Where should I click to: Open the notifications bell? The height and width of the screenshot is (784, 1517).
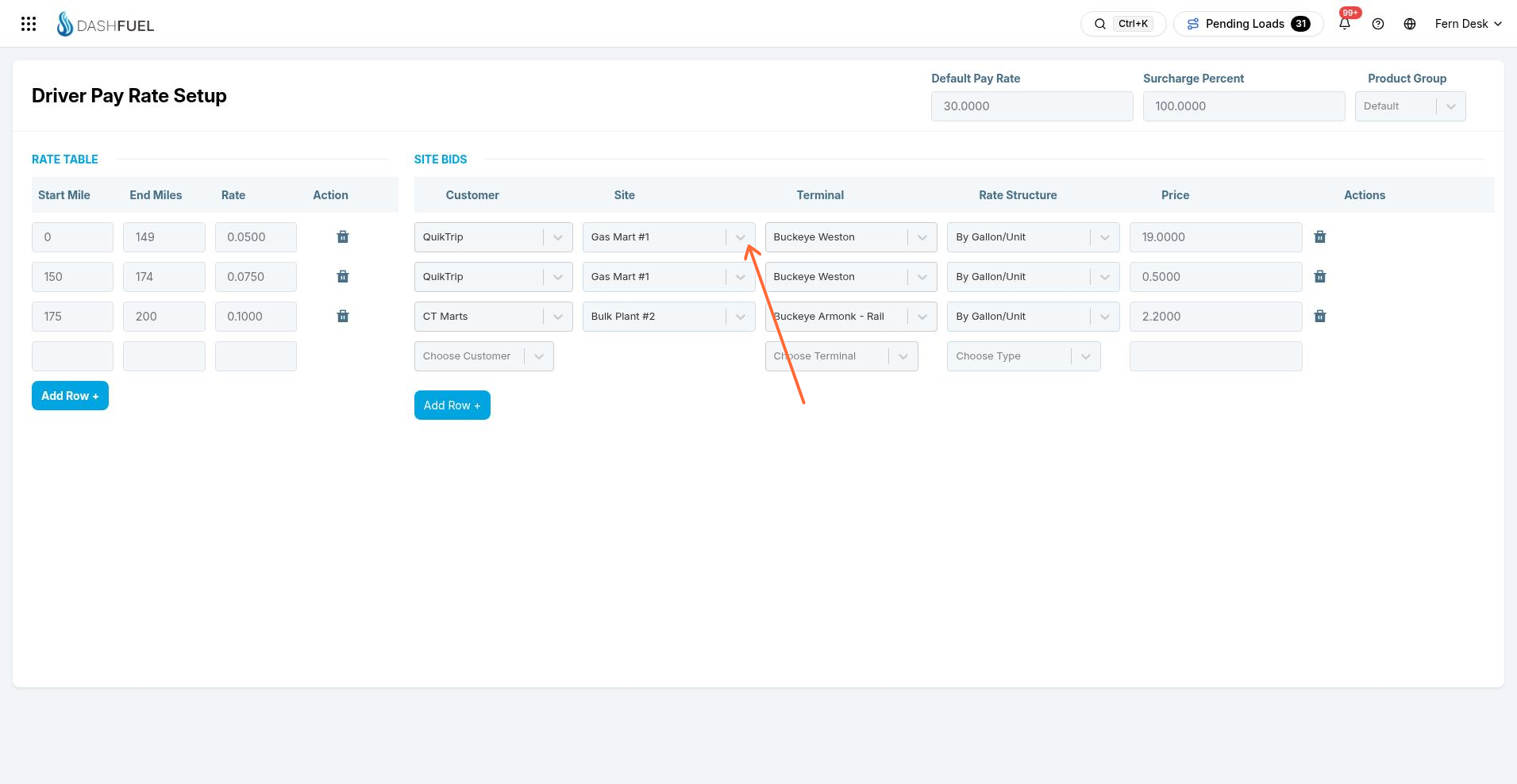click(x=1345, y=24)
